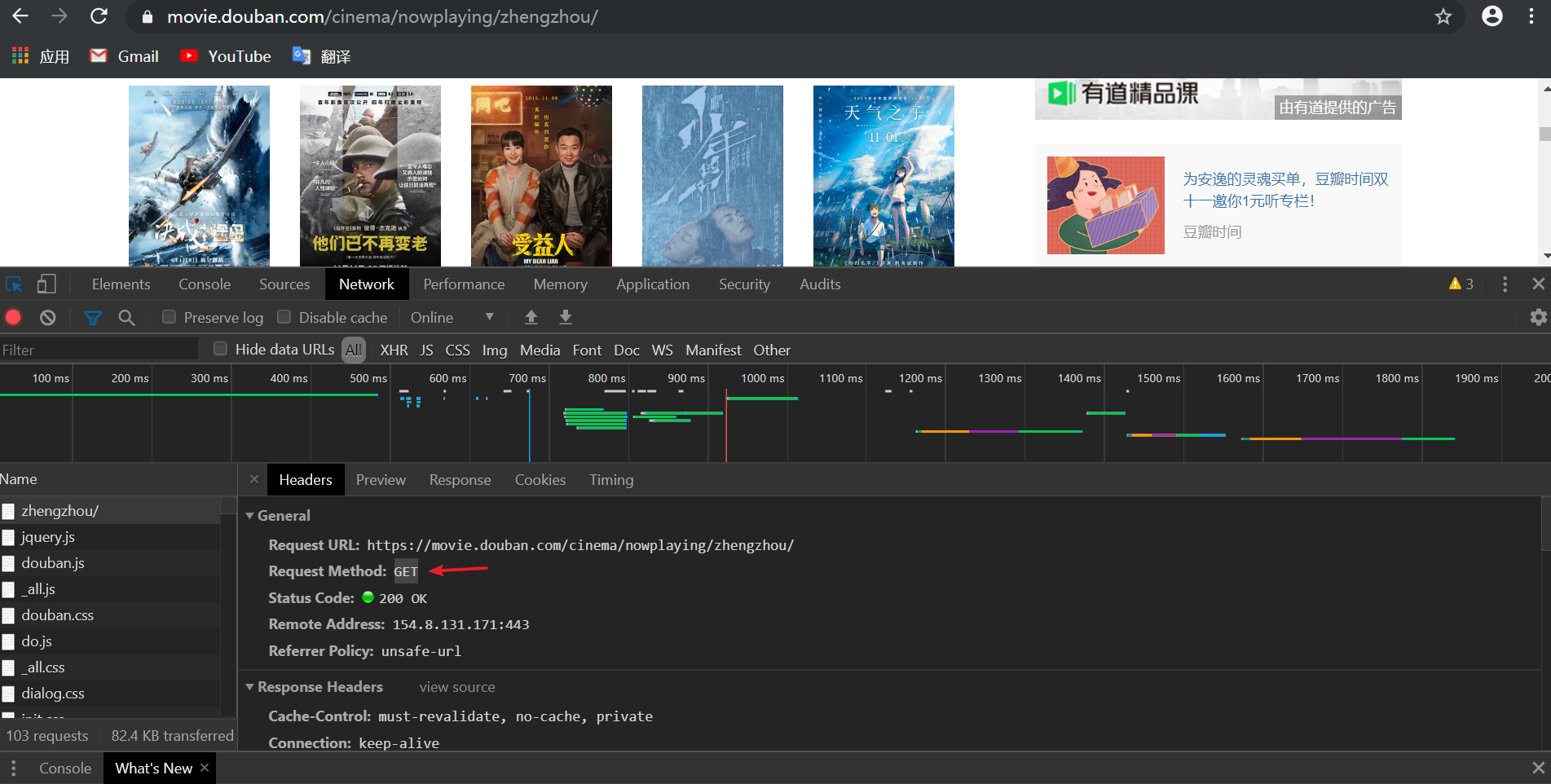The image size is (1551, 784).
Task: Switch to the Console tab in DevTools
Action: click(205, 284)
